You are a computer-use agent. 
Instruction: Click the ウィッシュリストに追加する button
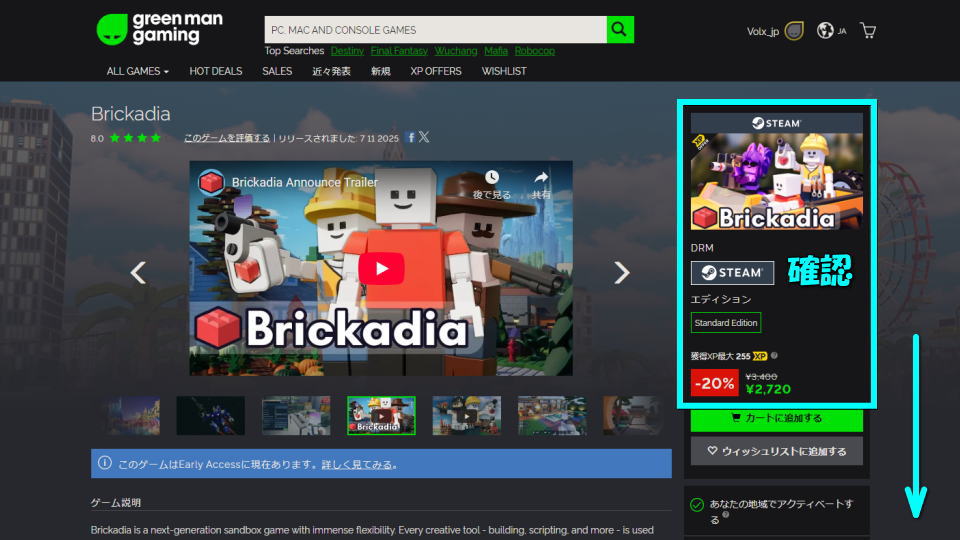point(776,451)
